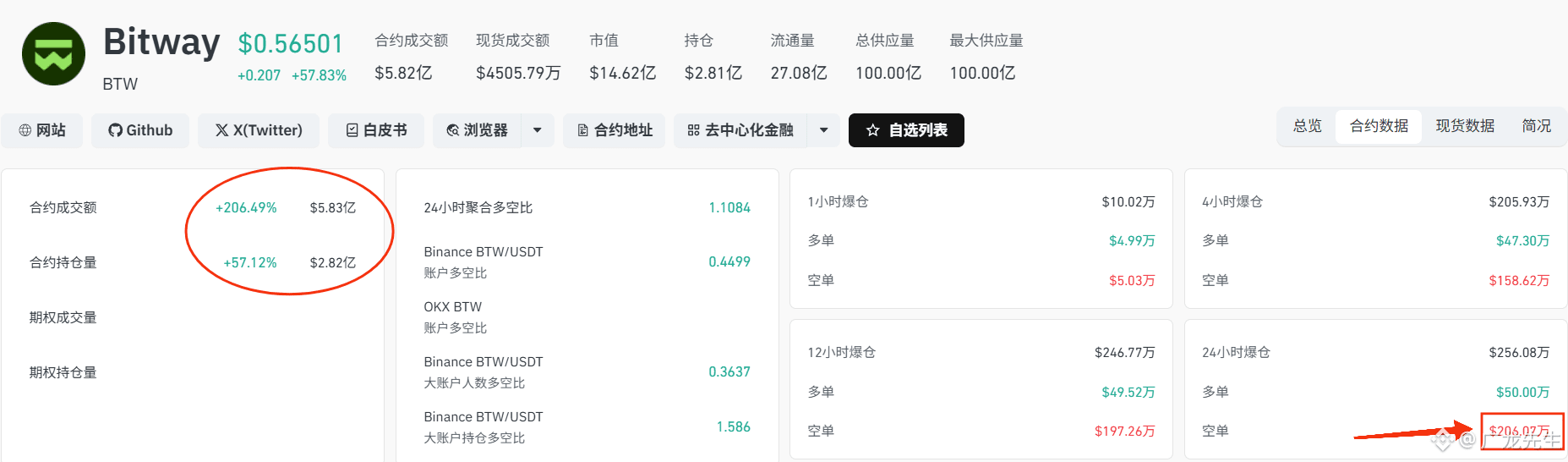Click the 1小时爆仓 total $10.02万
Screen dimensions: 1568x462
pos(1128,202)
